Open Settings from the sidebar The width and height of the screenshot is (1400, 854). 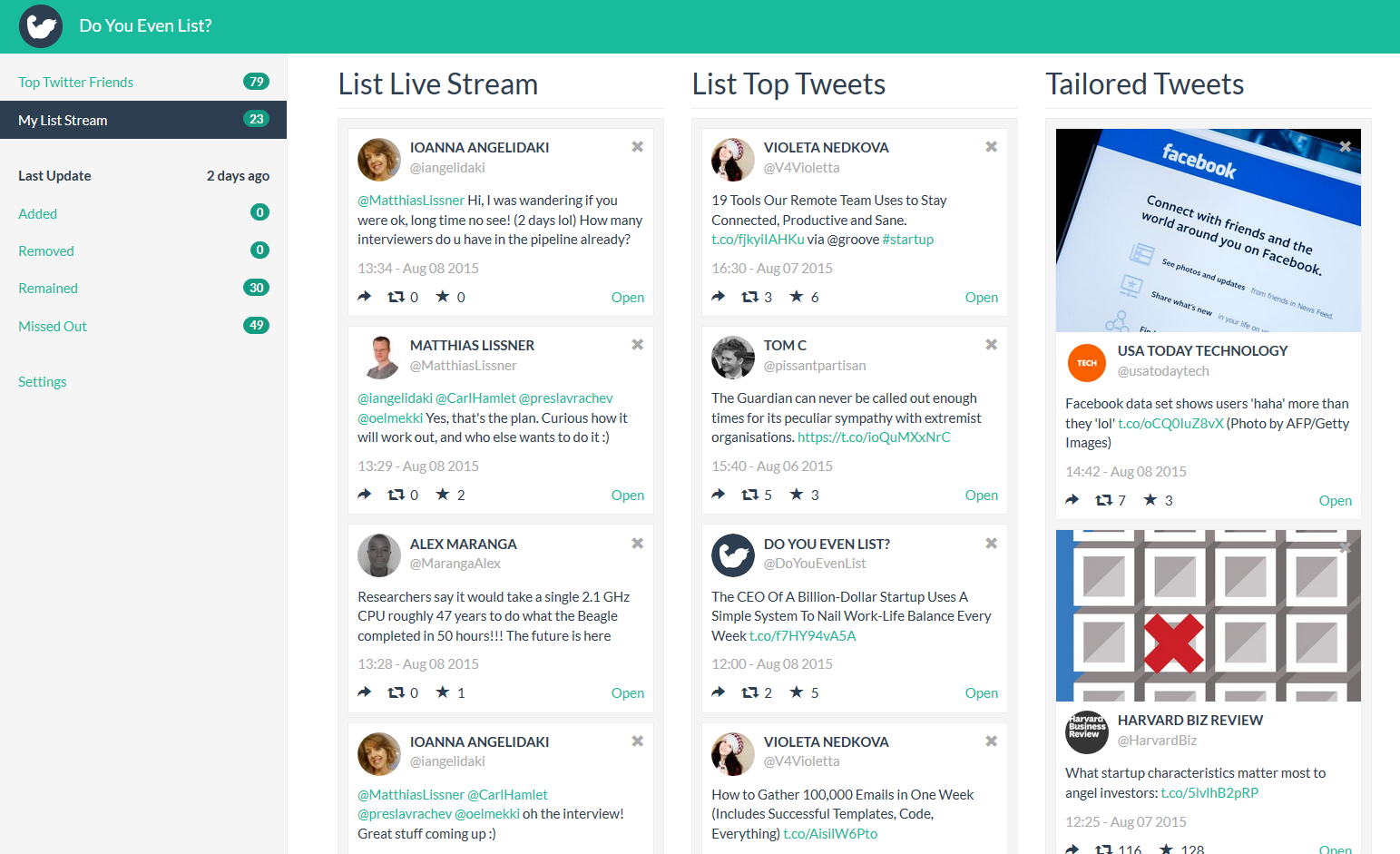tap(42, 381)
